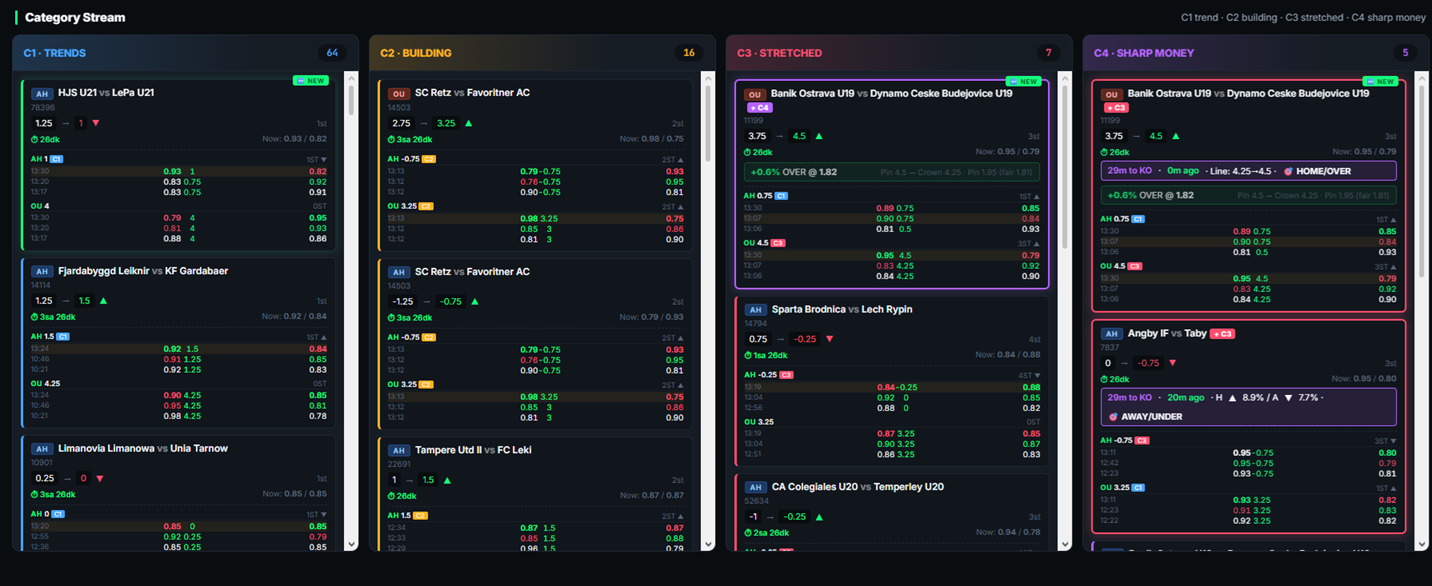Click the 5 count badge in C4 Sharp Money

click(x=1405, y=53)
